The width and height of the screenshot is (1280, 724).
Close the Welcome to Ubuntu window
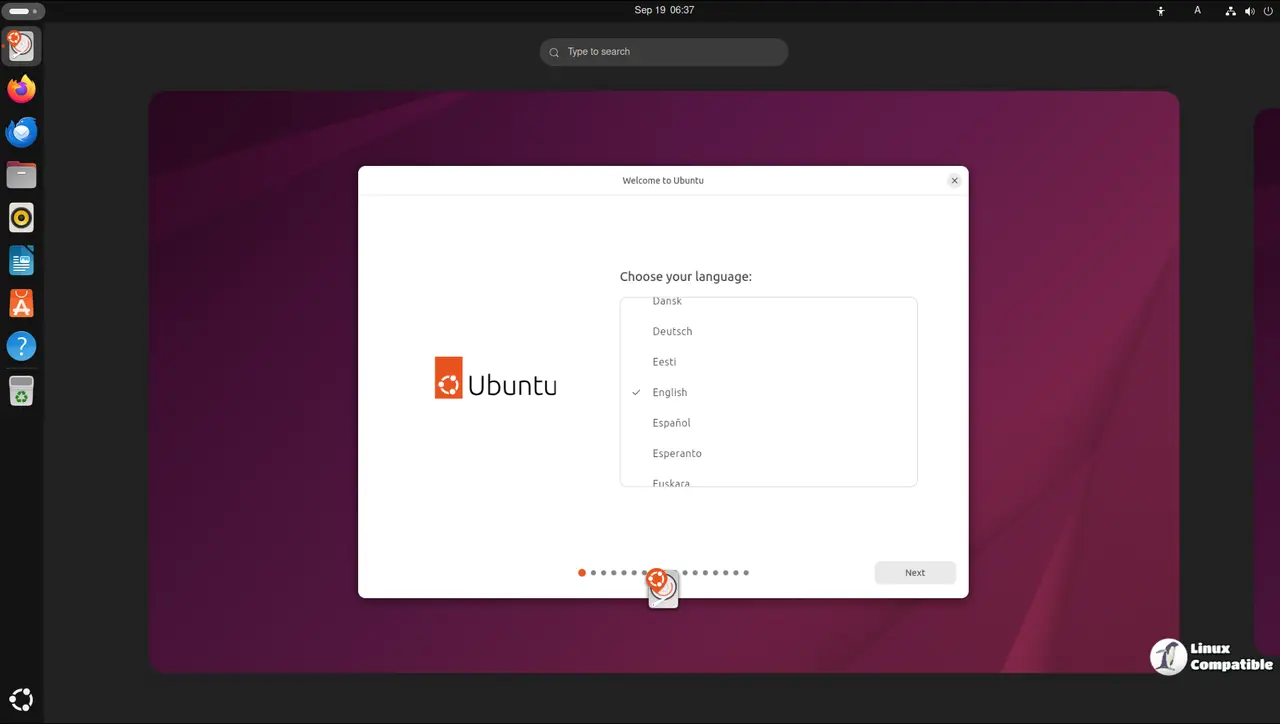pyautogui.click(x=954, y=181)
